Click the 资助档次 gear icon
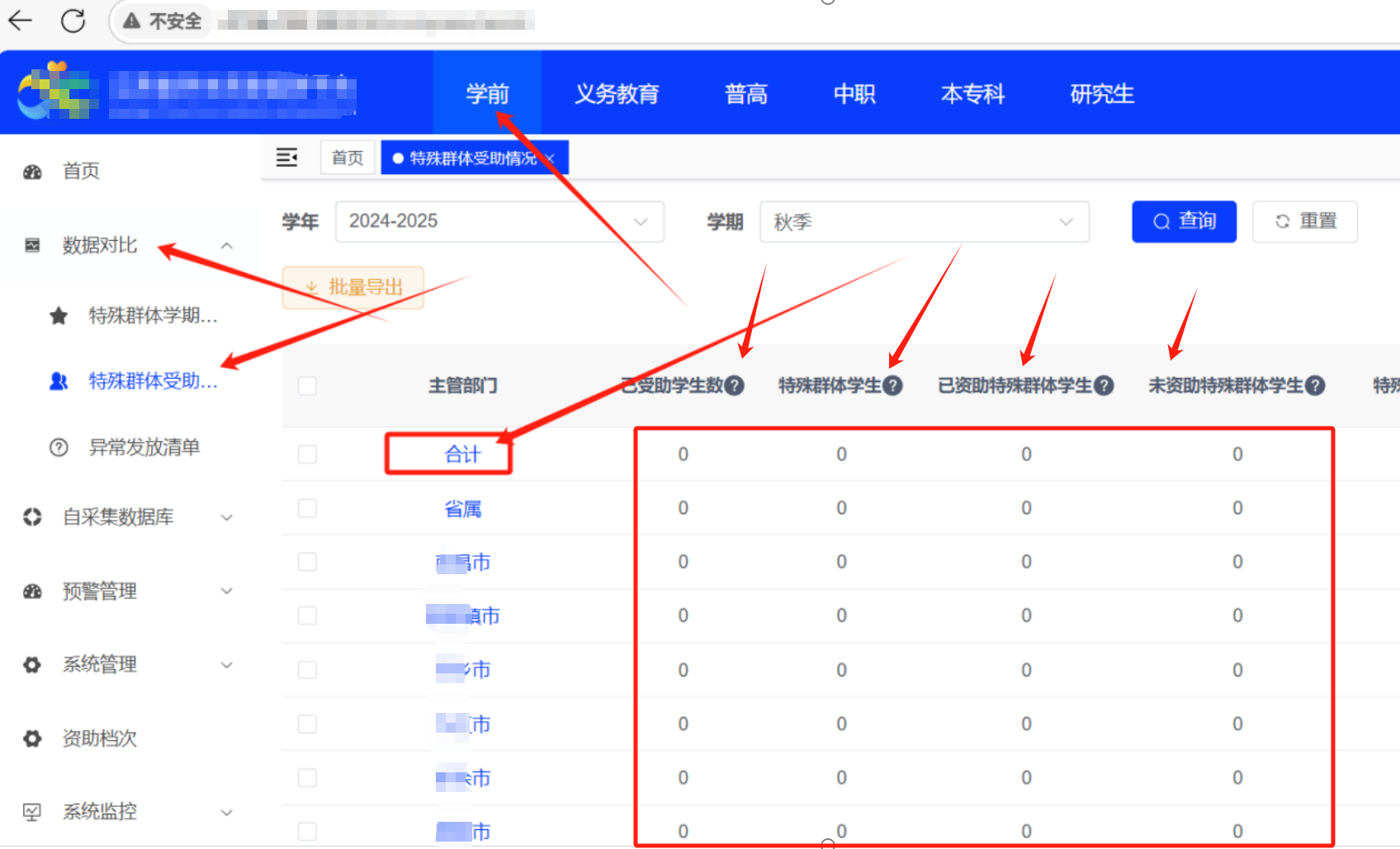Image resolution: width=1400 pixels, height=849 pixels. [32, 738]
